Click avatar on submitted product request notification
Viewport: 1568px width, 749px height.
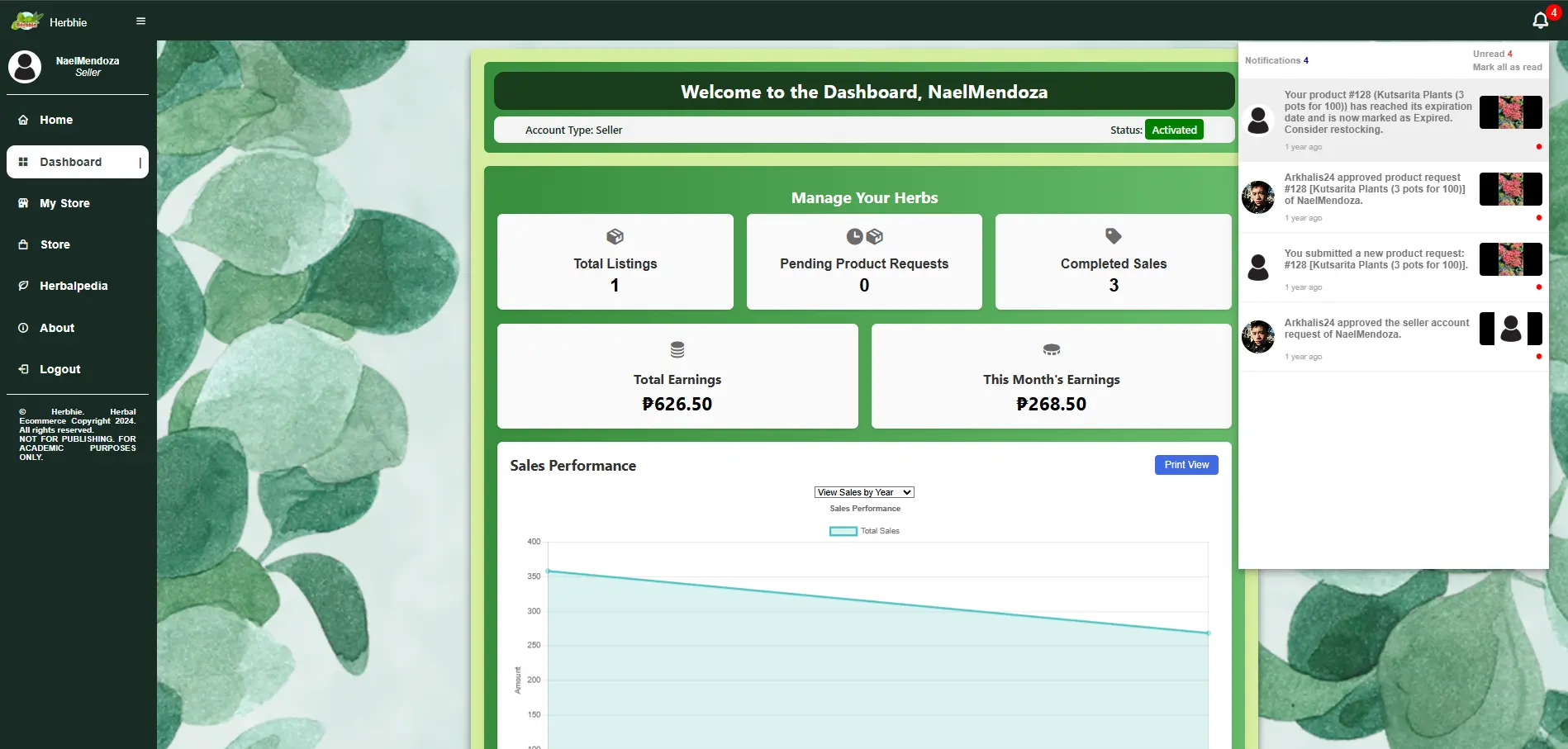(1258, 267)
